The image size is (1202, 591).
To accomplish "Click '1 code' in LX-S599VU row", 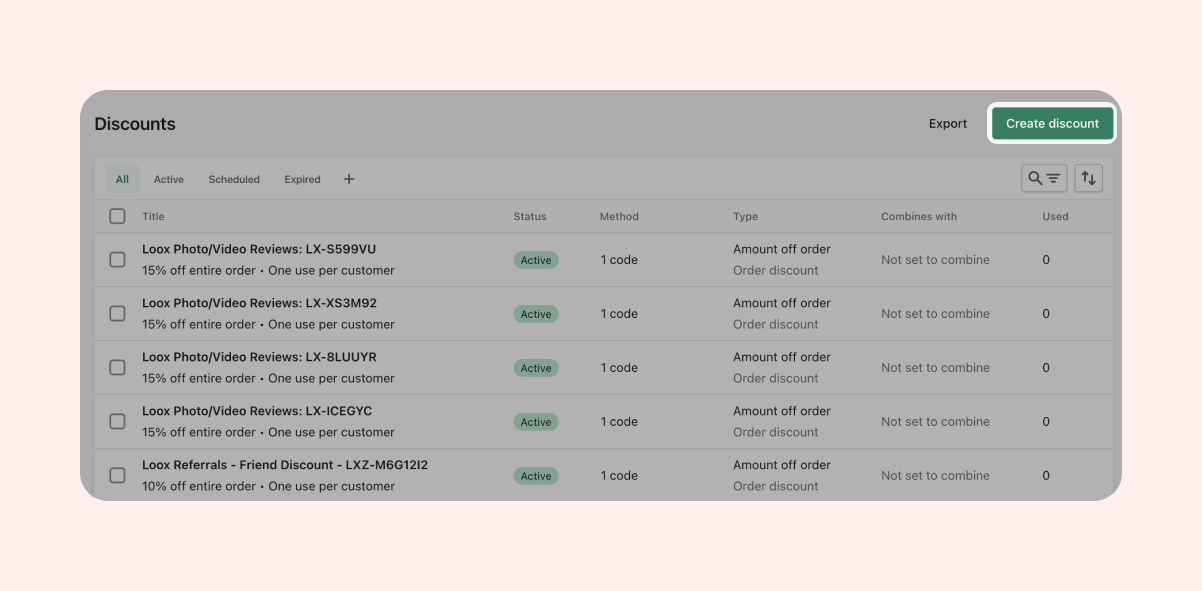I will pyautogui.click(x=619, y=260).
